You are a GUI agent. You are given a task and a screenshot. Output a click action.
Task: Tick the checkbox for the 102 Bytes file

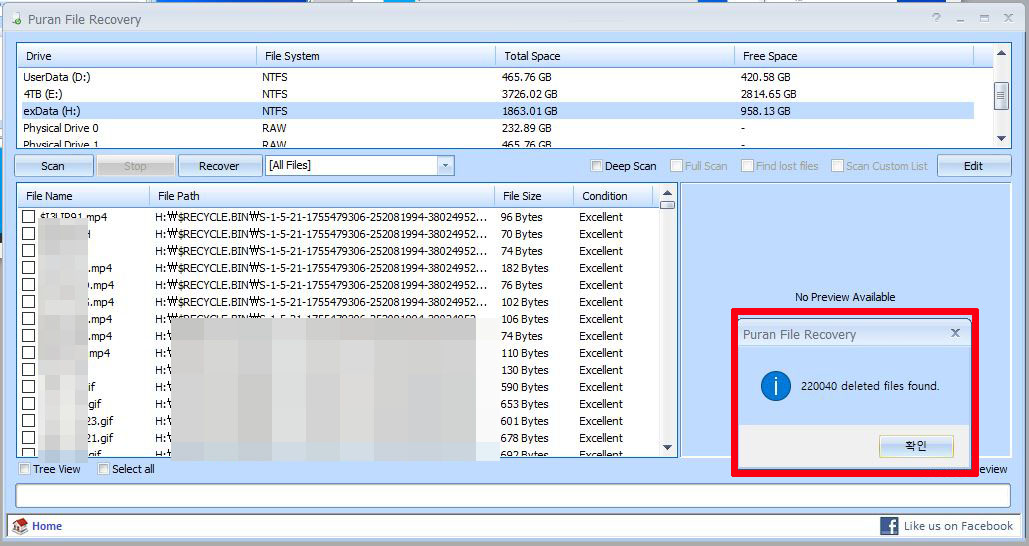pyautogui.click(x=28, y=302)
